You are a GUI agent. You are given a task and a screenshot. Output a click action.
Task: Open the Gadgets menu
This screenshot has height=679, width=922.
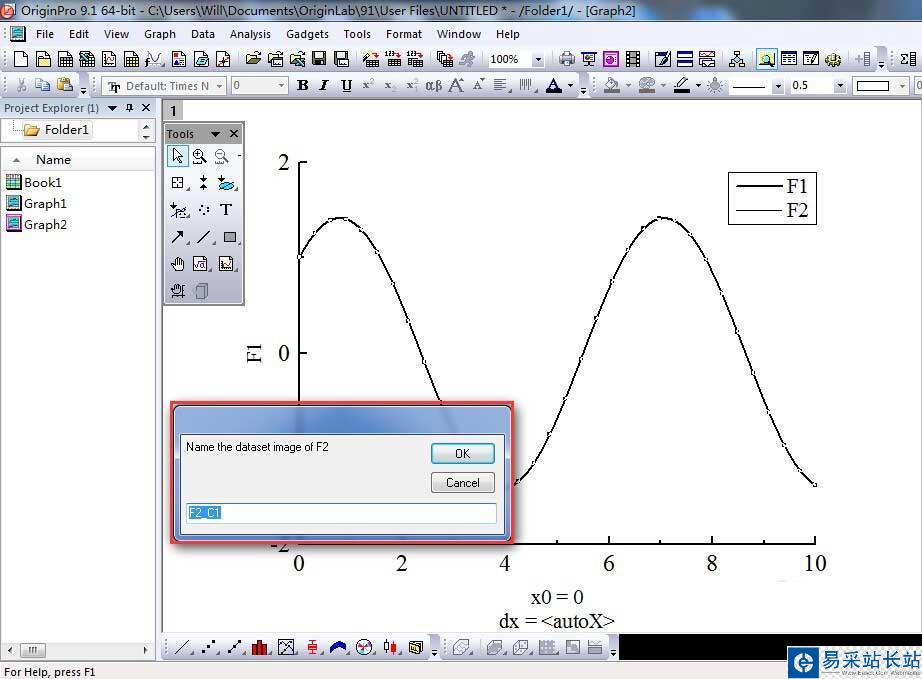pyautogui.click(x=307, y=34)
